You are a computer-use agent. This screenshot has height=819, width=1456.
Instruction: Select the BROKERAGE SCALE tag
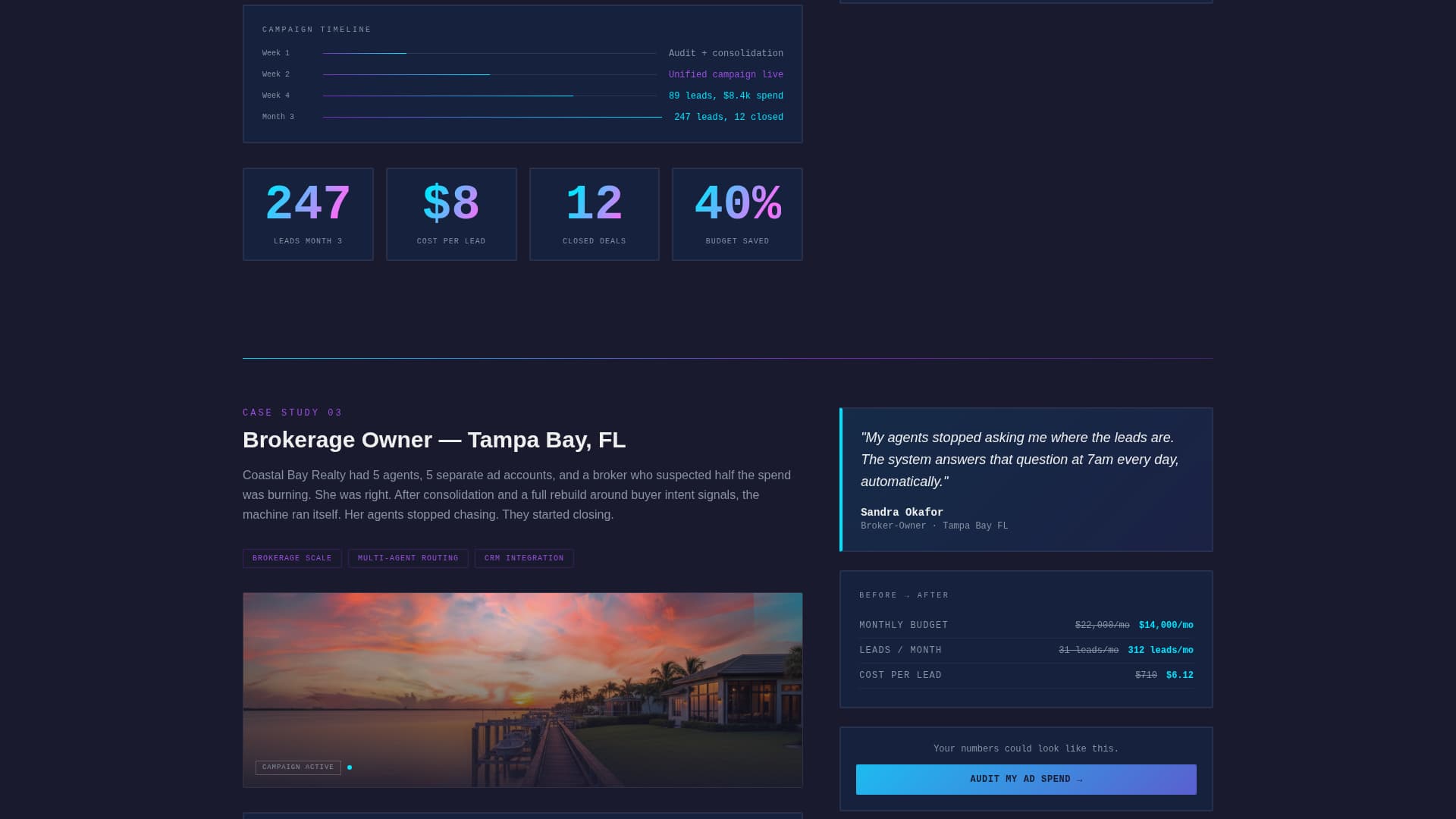coord(292,558)
